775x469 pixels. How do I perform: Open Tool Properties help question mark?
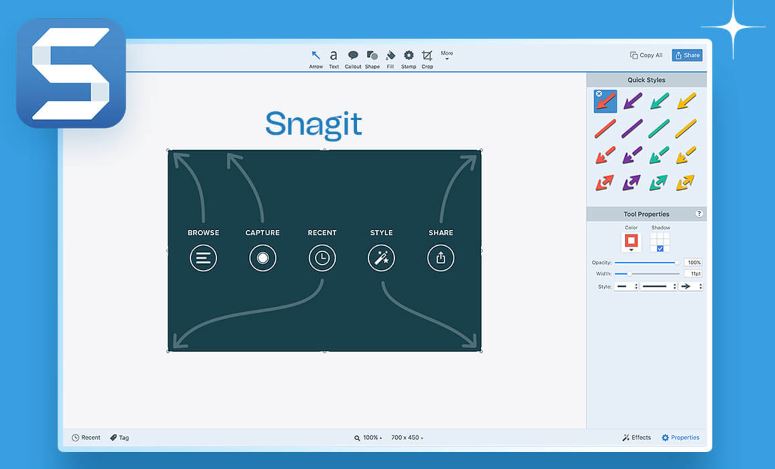[699, 213]
